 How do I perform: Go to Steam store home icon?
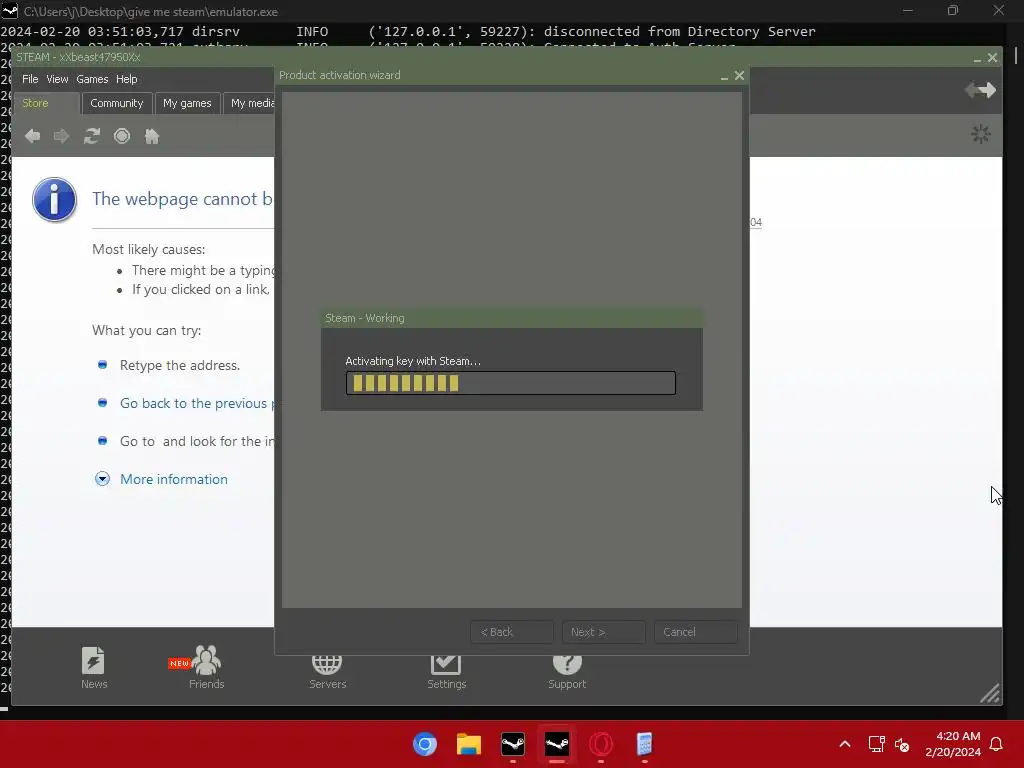click(152, 136)
